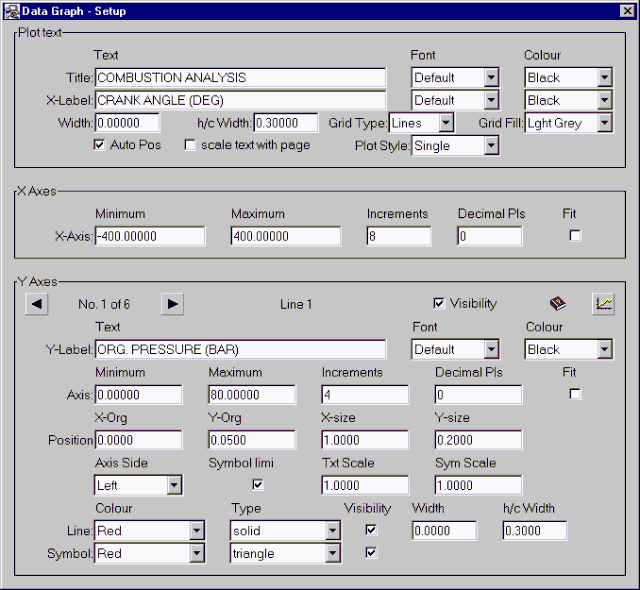Image resolution: width=640 pixels, height=590 pixels.
Task: Click the Plot text h/c Width field
Action: 286,122
